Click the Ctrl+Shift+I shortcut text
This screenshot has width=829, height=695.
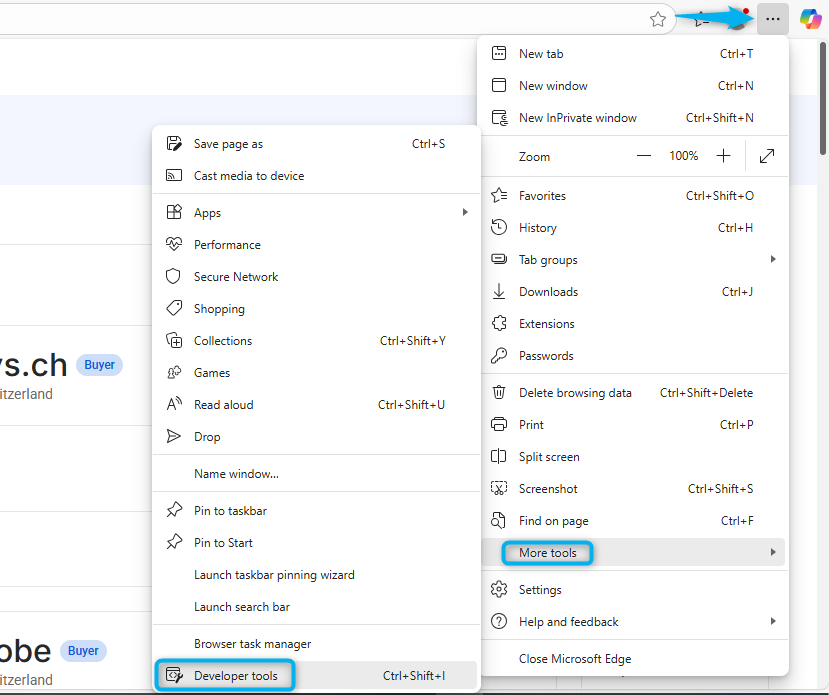(413, 675)
